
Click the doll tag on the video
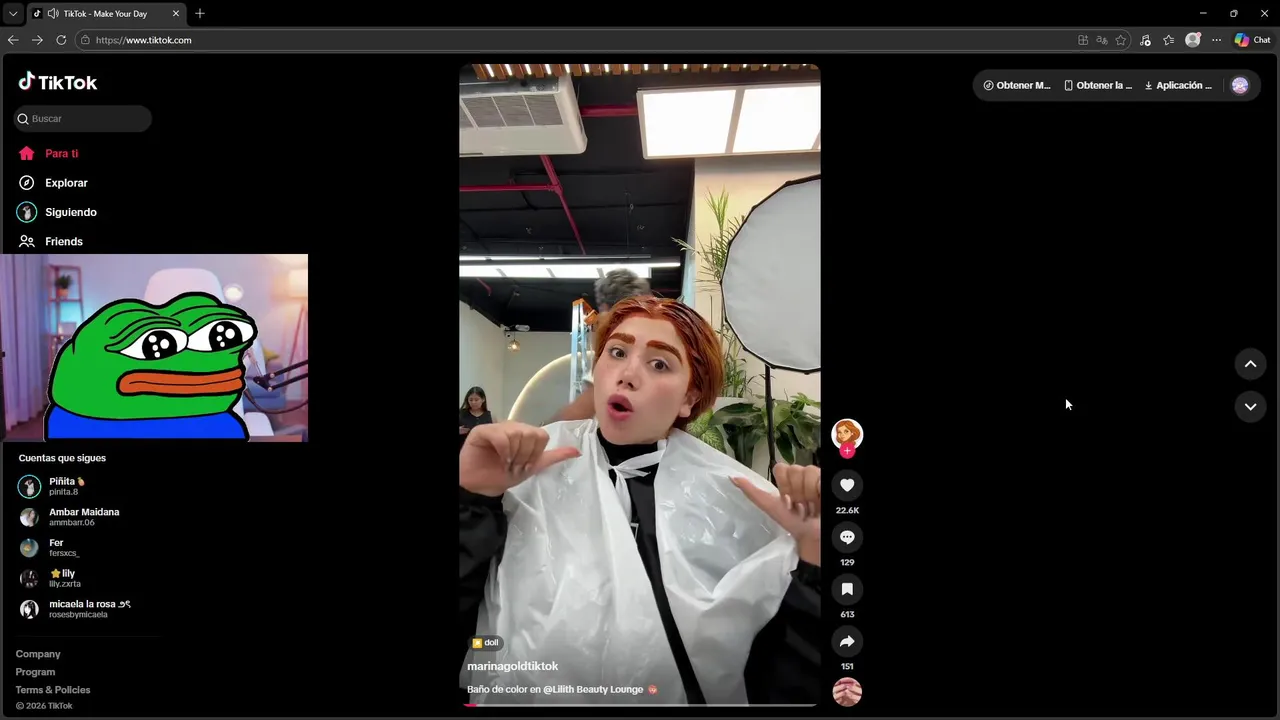[x=485, y=643]
